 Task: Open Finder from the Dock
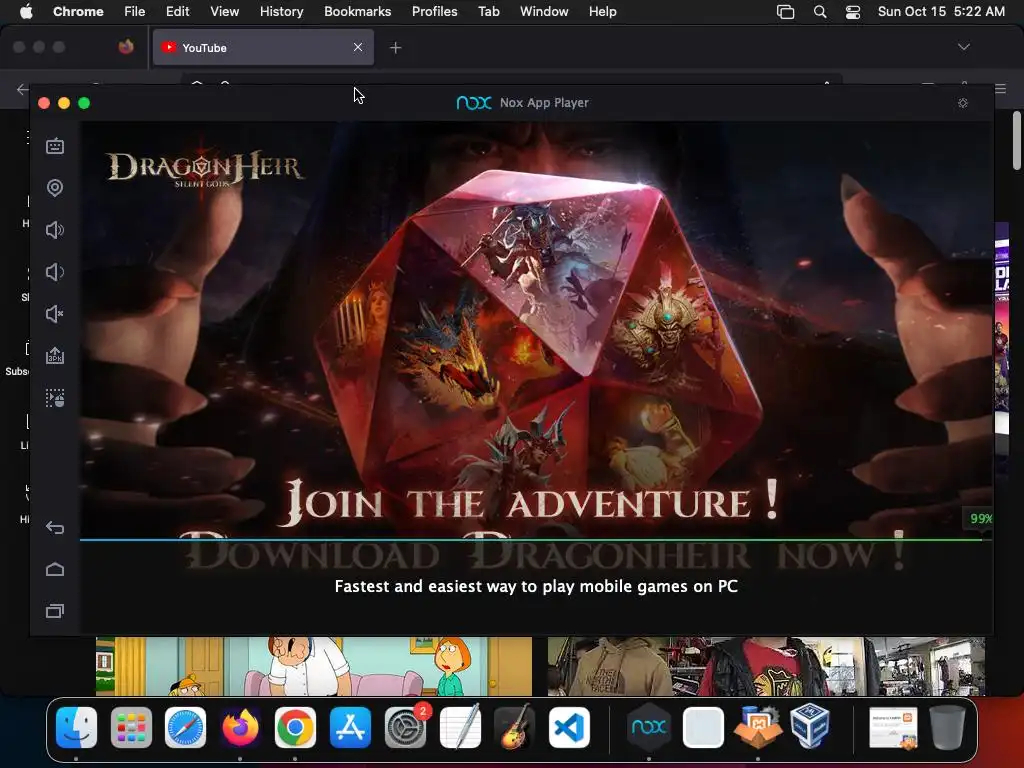[76, 727]
